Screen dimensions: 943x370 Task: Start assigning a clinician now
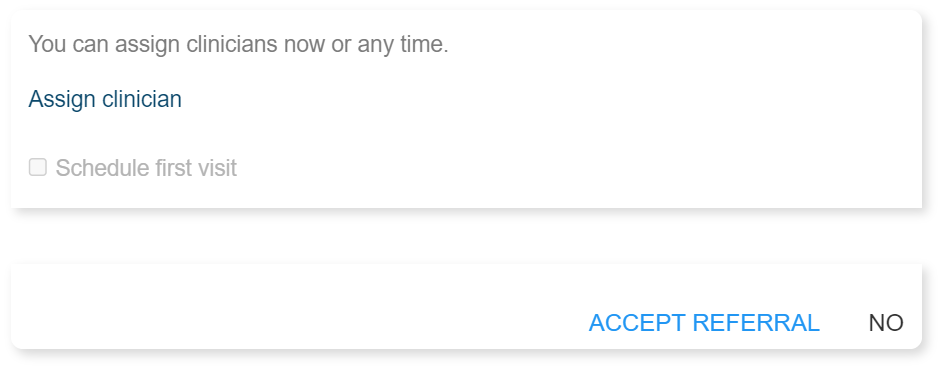[x=105, y=99]
